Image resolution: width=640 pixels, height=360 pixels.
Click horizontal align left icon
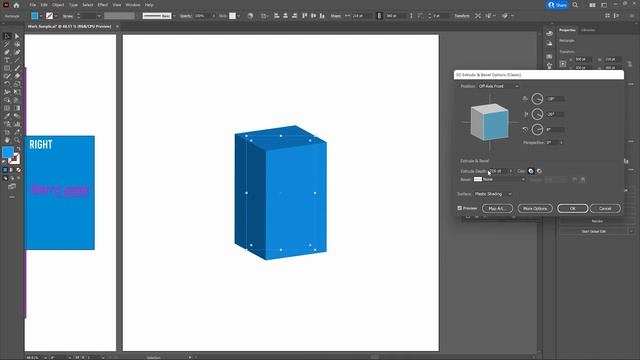(x=277, y=16)
